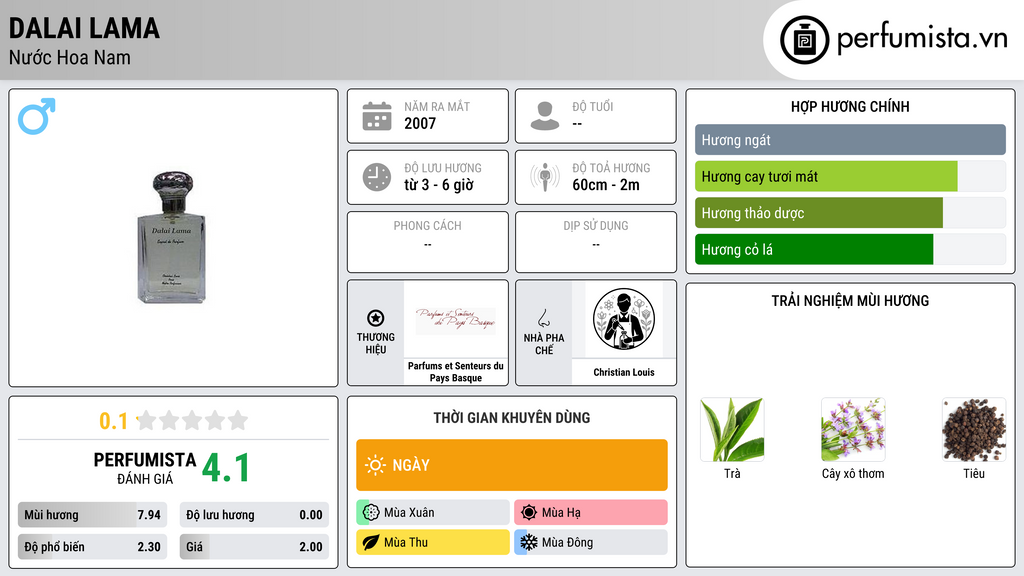Screen dimensions: 1024x576
Task: Click the nose icon above Nhà pha chế
Action: tap(544, 319)
